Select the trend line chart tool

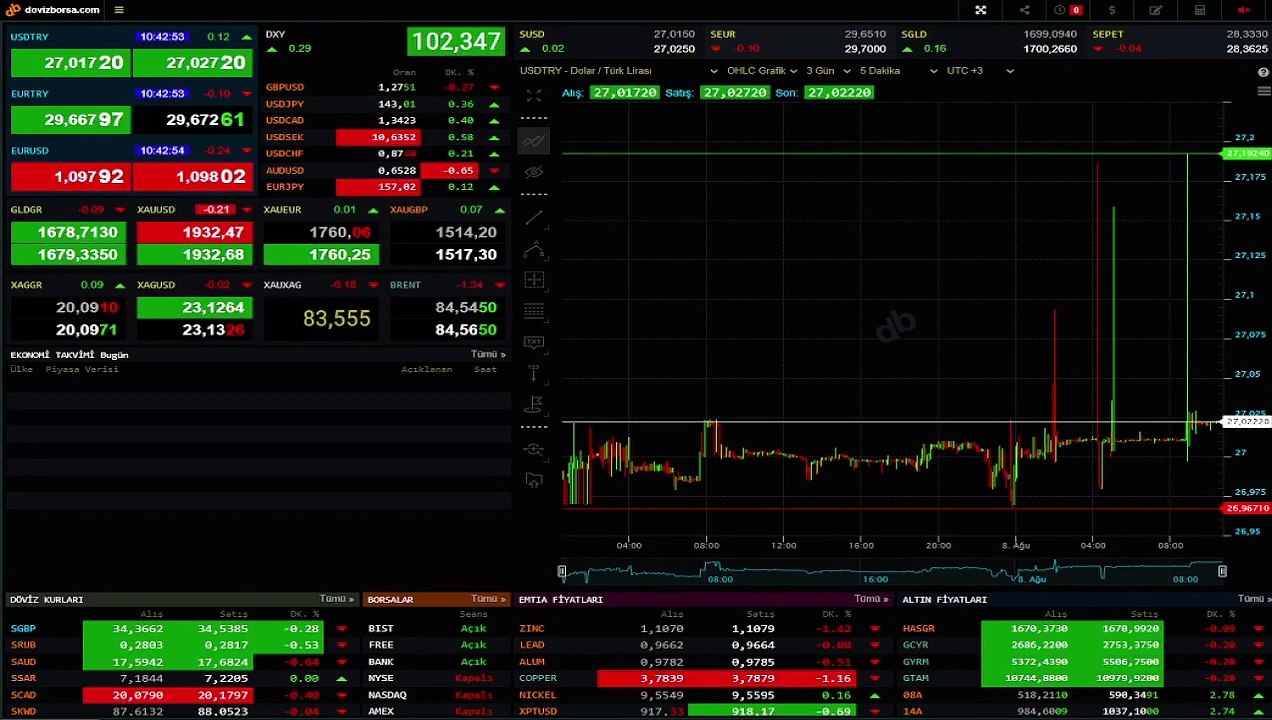point(534,141)
